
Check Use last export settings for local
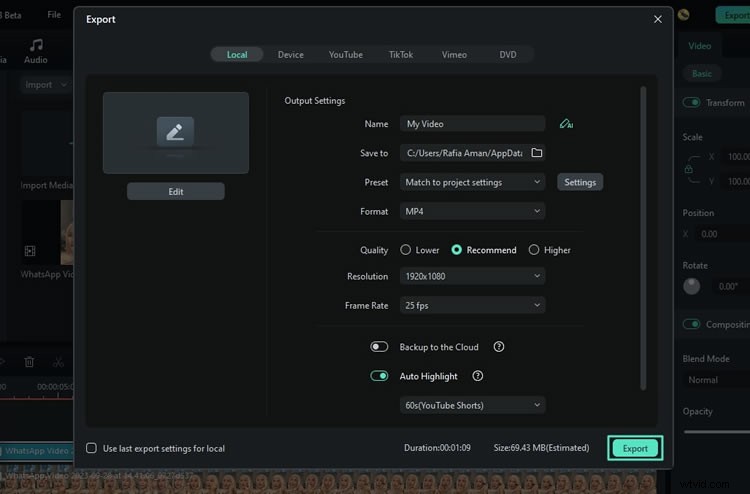[x=92, y=449]
